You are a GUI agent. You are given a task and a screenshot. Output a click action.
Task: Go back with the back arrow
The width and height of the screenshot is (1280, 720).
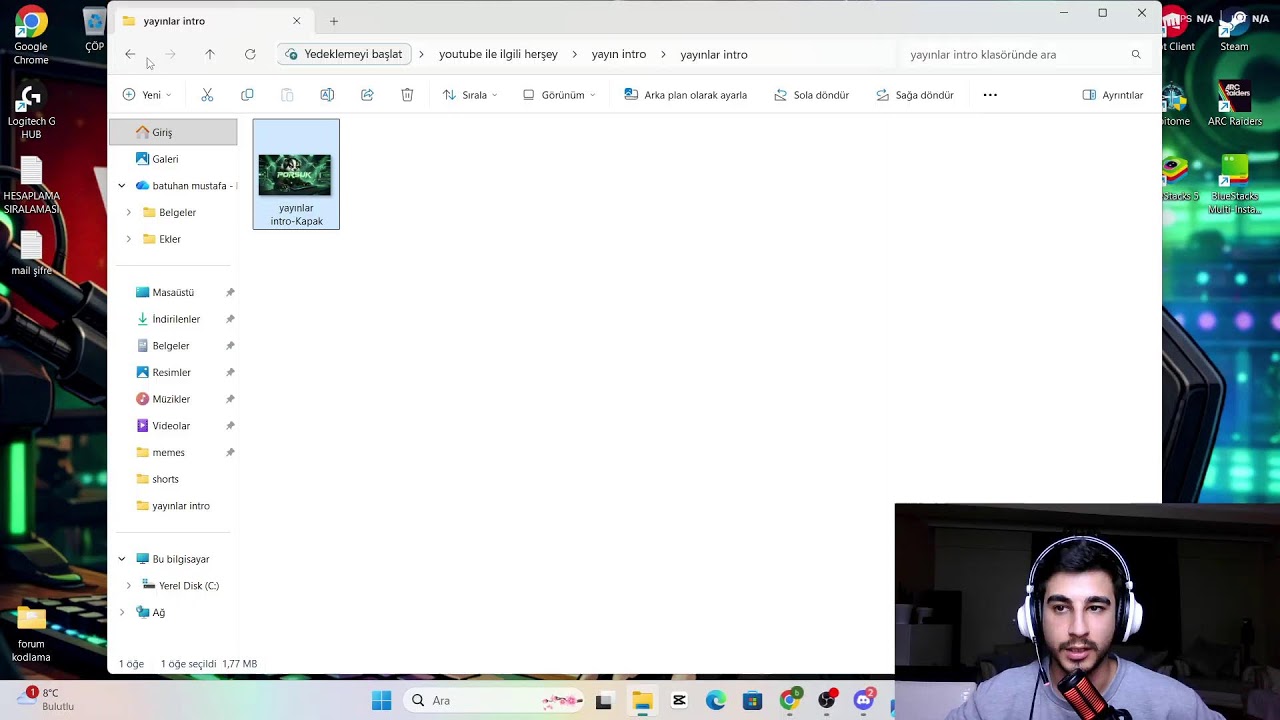[130, 54]
